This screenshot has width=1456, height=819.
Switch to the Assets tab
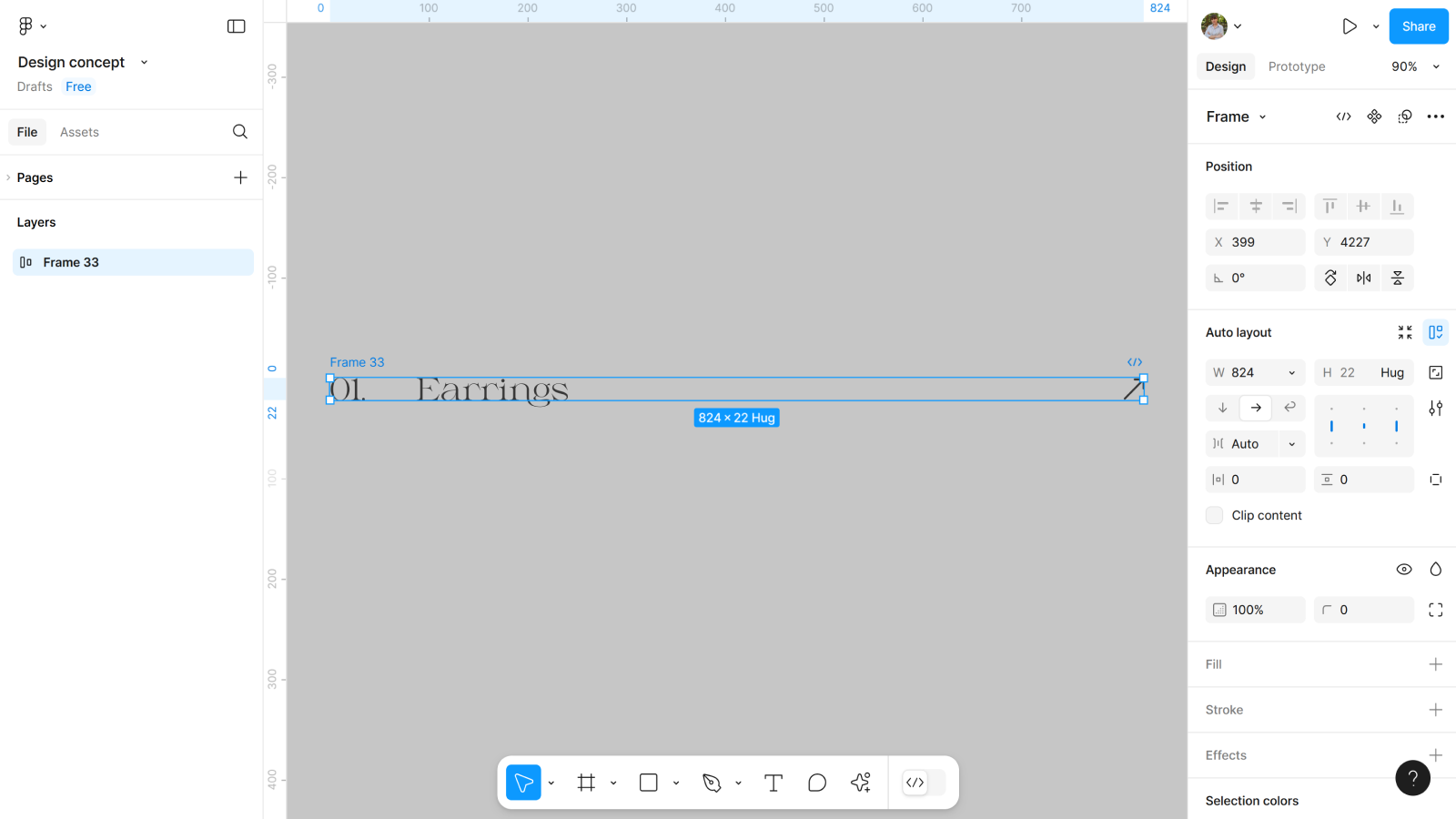click(x=79, y=132)
